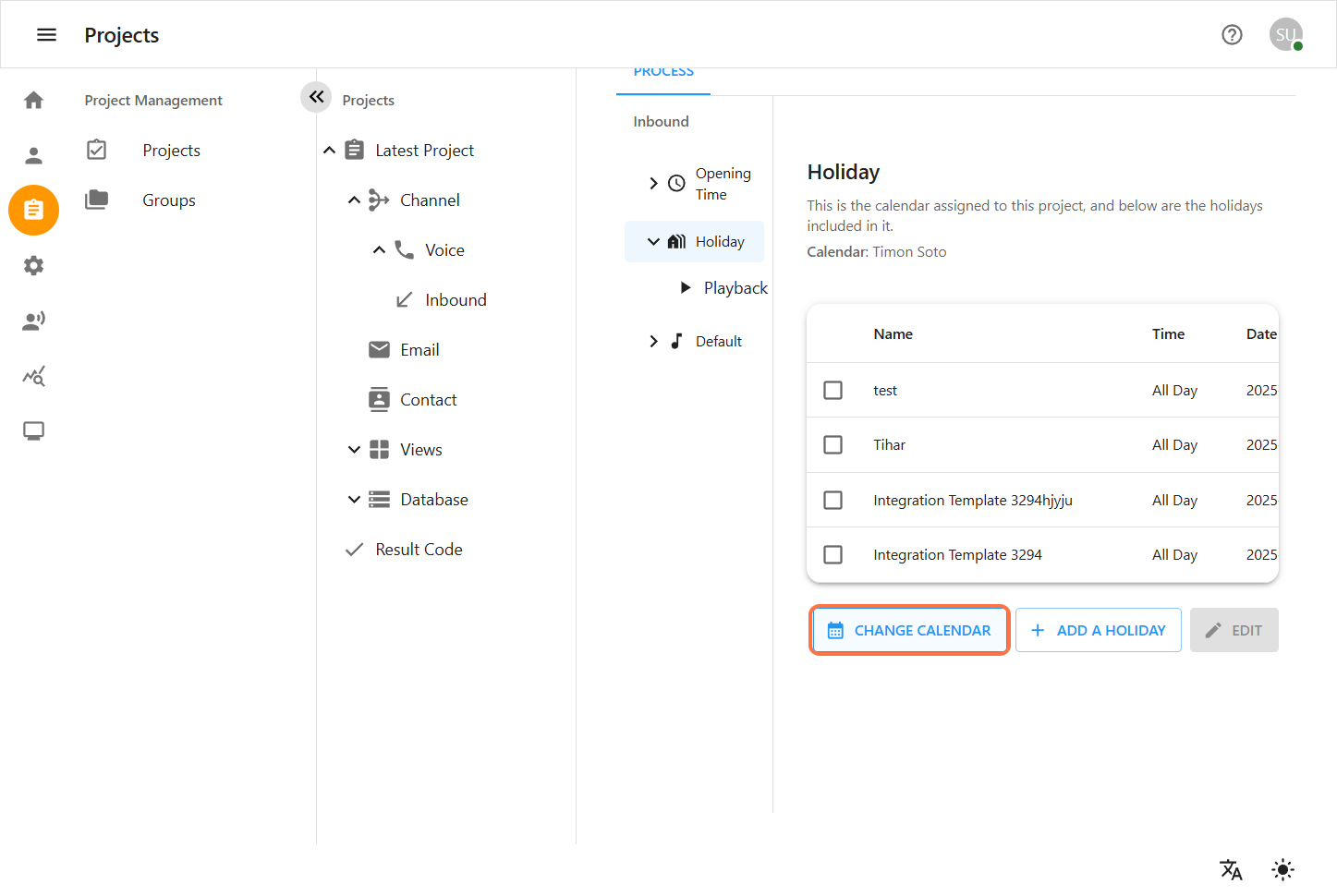Check the box for Tihar holiday
This screenshot has height=896, width=1337.
pos(833,445)
